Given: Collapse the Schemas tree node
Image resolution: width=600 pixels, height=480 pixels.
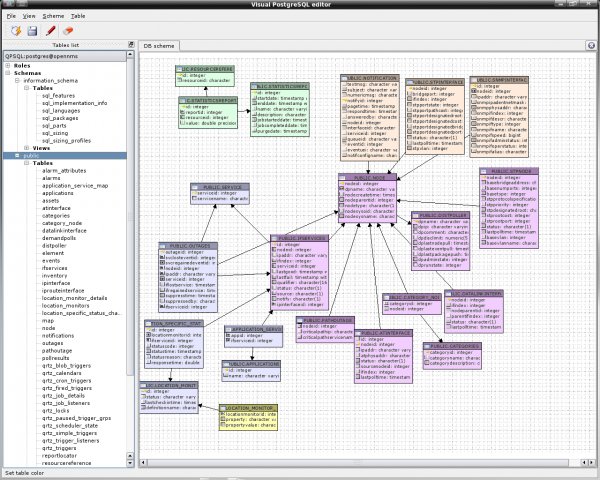Looking at the screenshot, I should [x=9, y=73].
